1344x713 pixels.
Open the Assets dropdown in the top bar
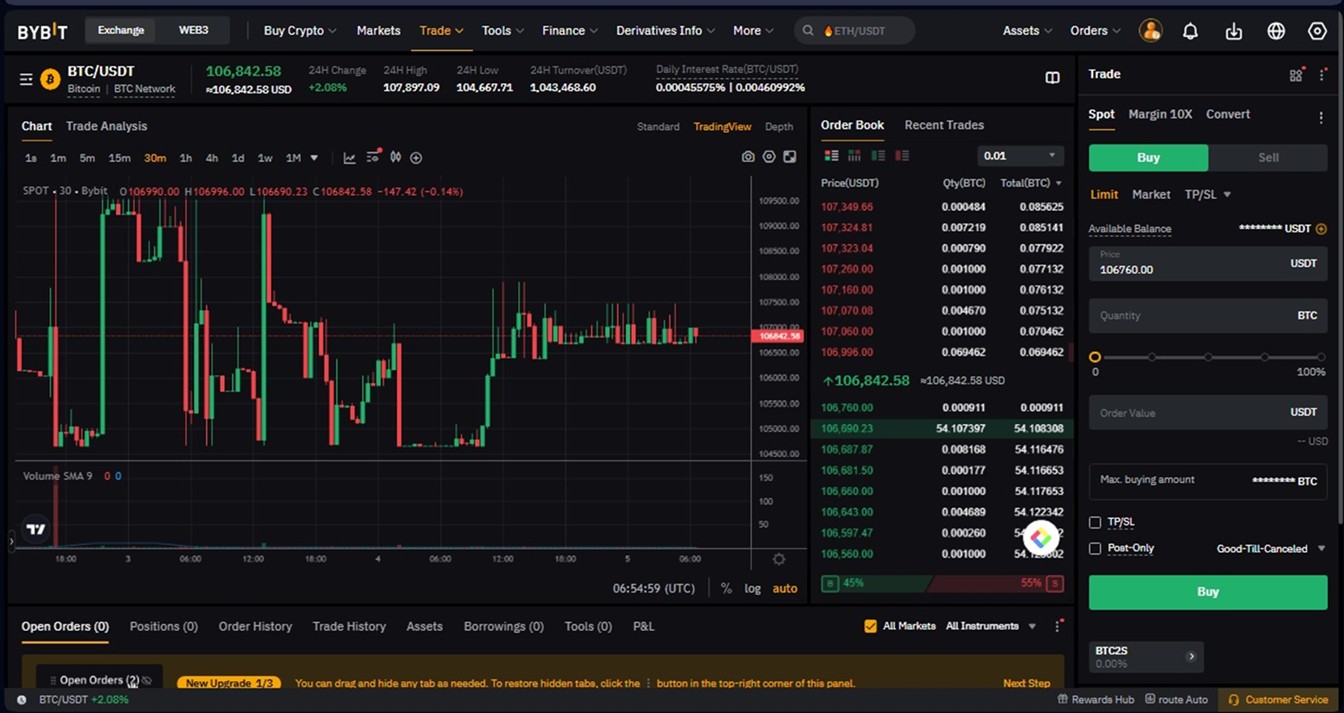pyautogui.click(x=1027, y=31)
